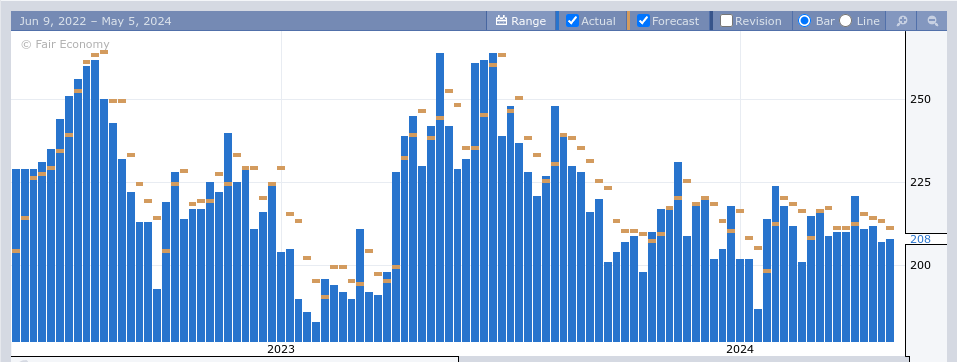Click the zoom out magnifier icon
Image resolution: width=957 pixels, height=362 pixels.
point(933,21)
